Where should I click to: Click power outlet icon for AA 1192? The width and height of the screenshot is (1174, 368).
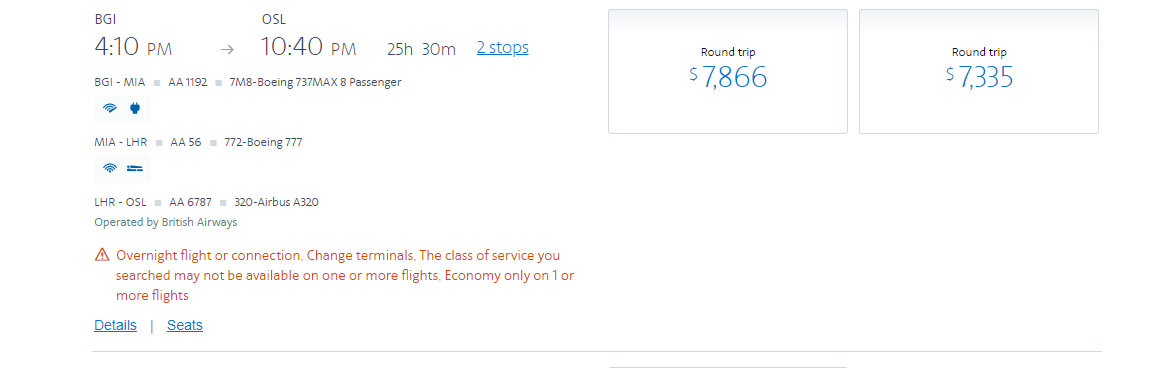pos(135,108)
